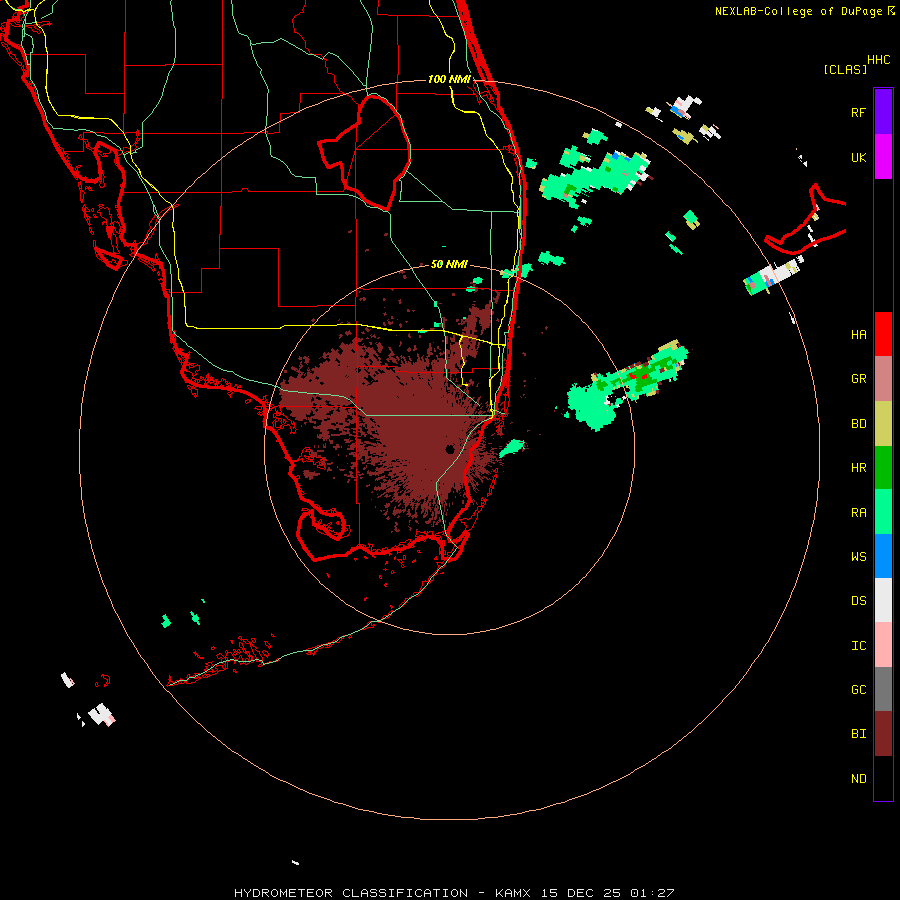Click the GR legend color swatch
Image resolution: width=900 pixels, height=900 pixels.
click(x=883, y=378)
